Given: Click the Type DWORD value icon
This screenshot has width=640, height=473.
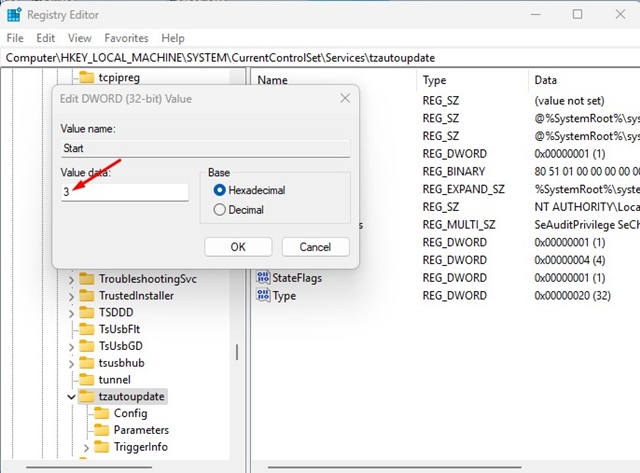Looking at the screenshot, I should pyautogui.click(x=263, y=295).
